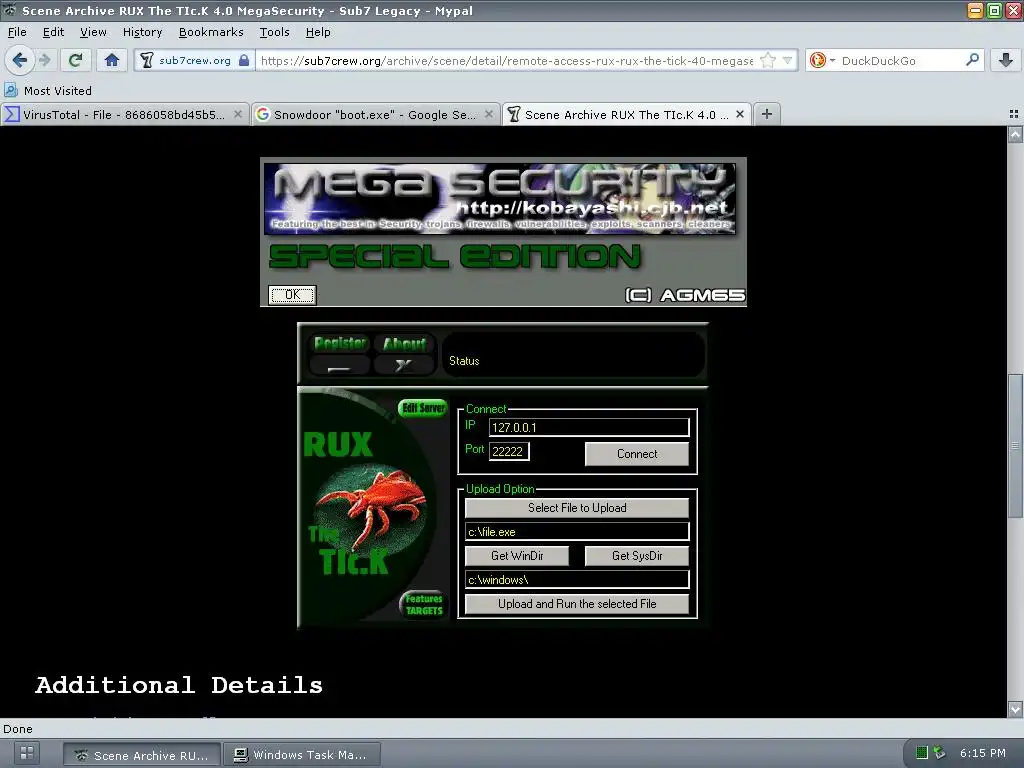1024x768 pixels.
Task: Click the Additional Details heading
Action: [179, 685]
